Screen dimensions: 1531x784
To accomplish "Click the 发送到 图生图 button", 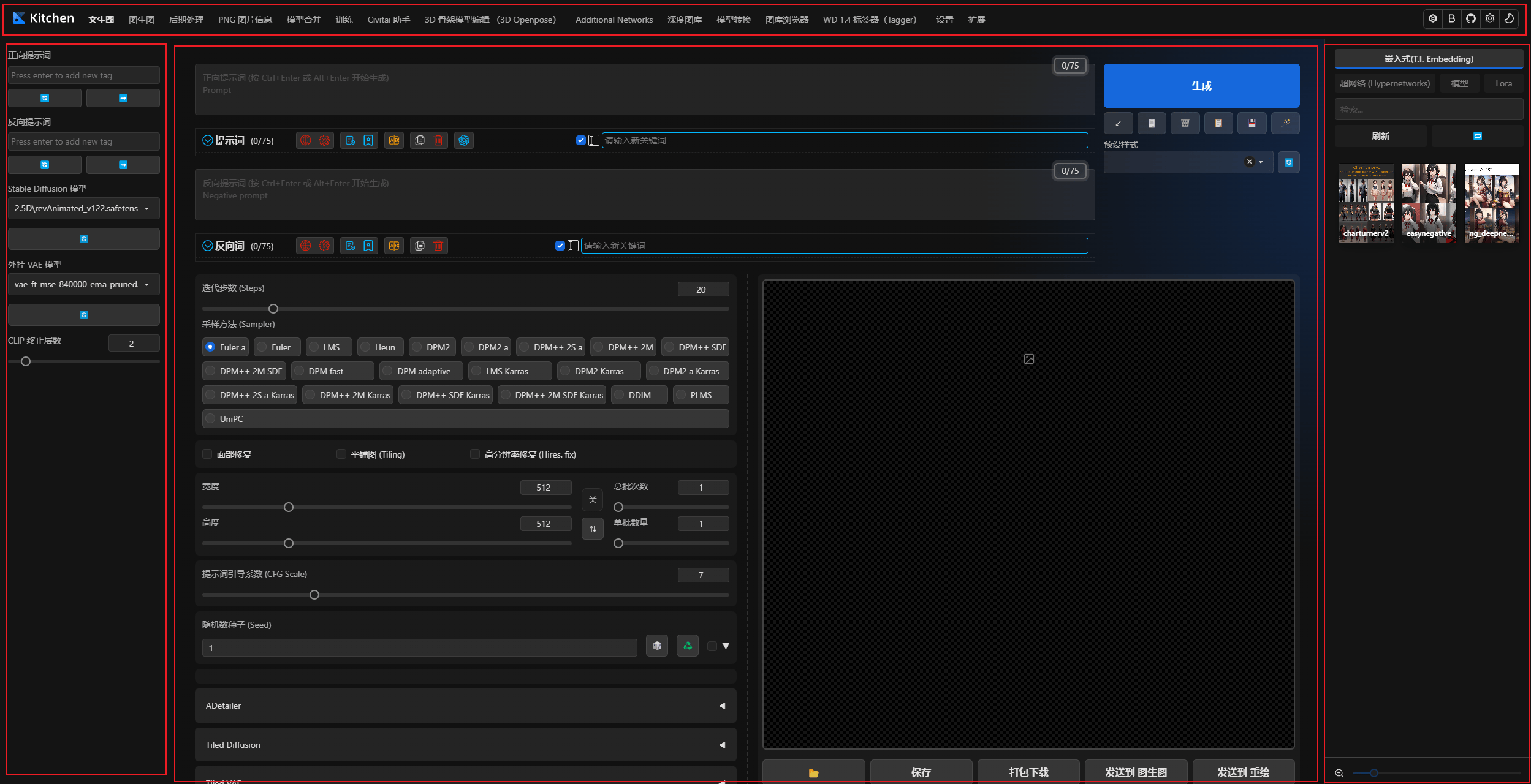I will 1136,772.
